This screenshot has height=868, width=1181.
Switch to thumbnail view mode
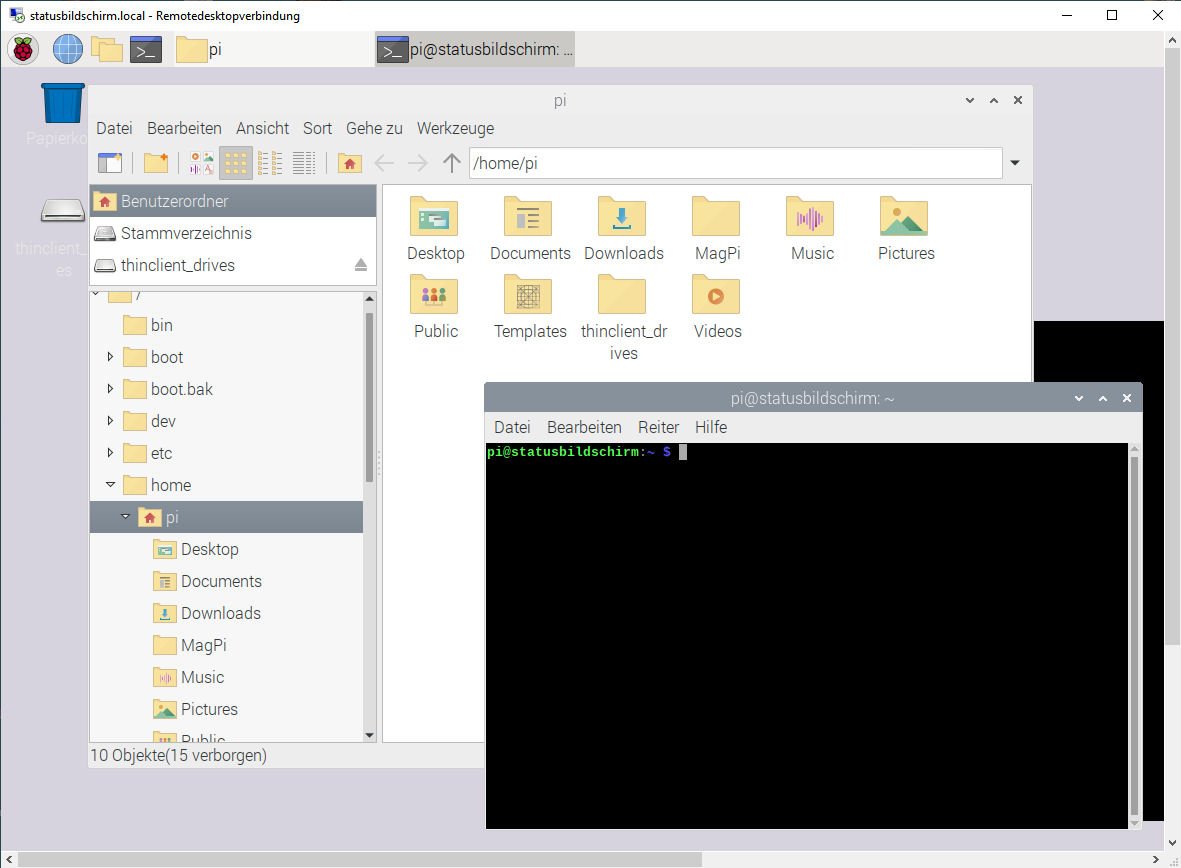pos(202,163)
